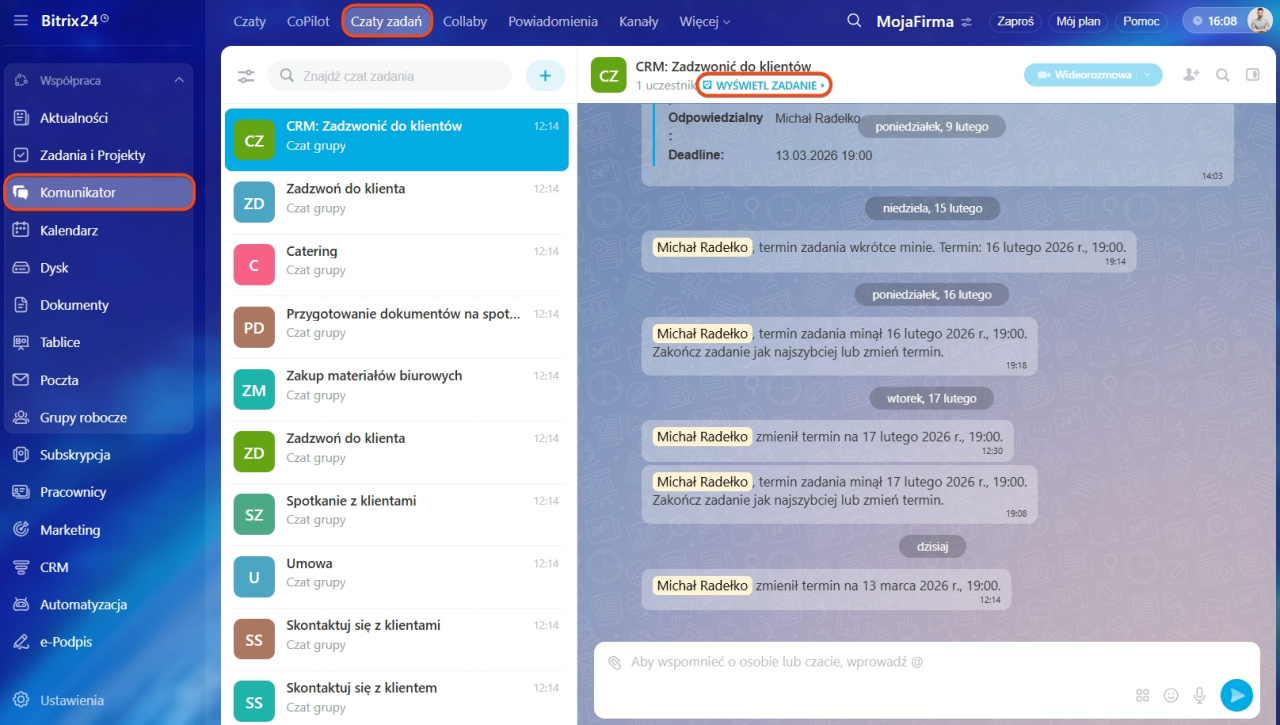Open Zakup materiałów biurowych chat
Image resolution: width=1280 pixels, height=725 pixels.
[397, 389]
